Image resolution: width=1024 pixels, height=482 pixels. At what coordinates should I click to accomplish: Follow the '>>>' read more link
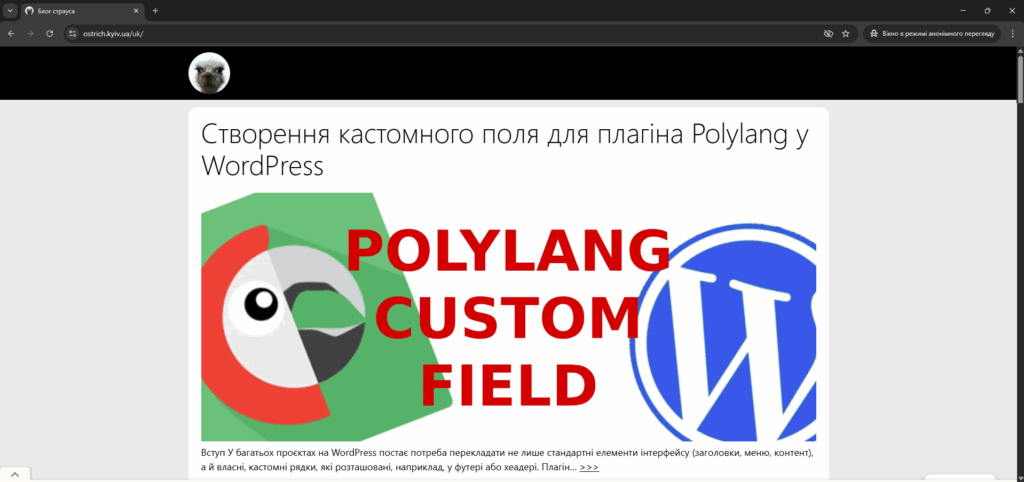pos(589,468)
